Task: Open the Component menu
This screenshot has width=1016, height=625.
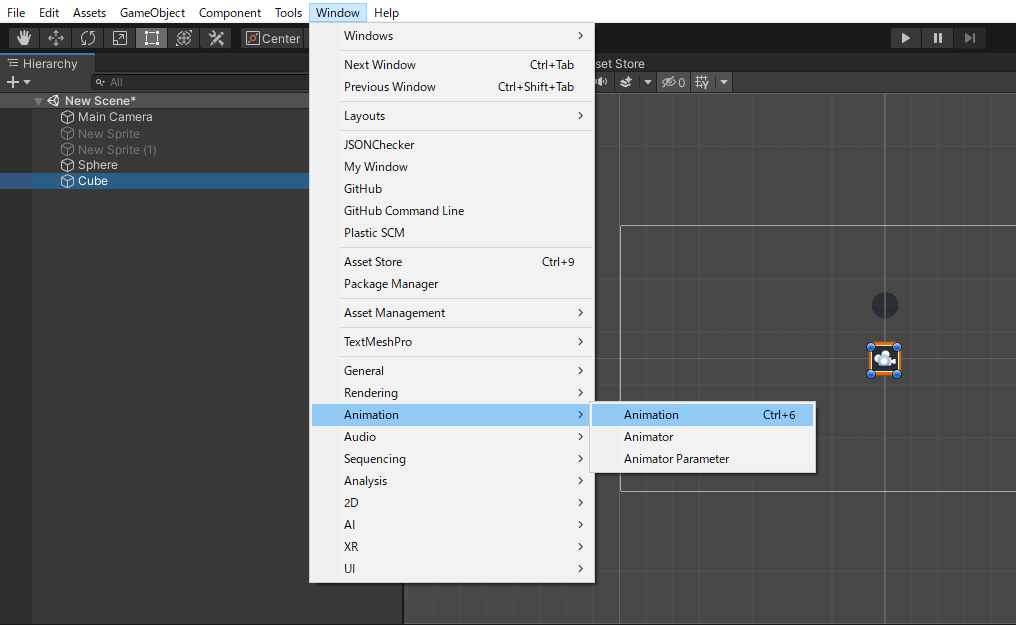Action: pyautogui.click(x=230, y=13)
